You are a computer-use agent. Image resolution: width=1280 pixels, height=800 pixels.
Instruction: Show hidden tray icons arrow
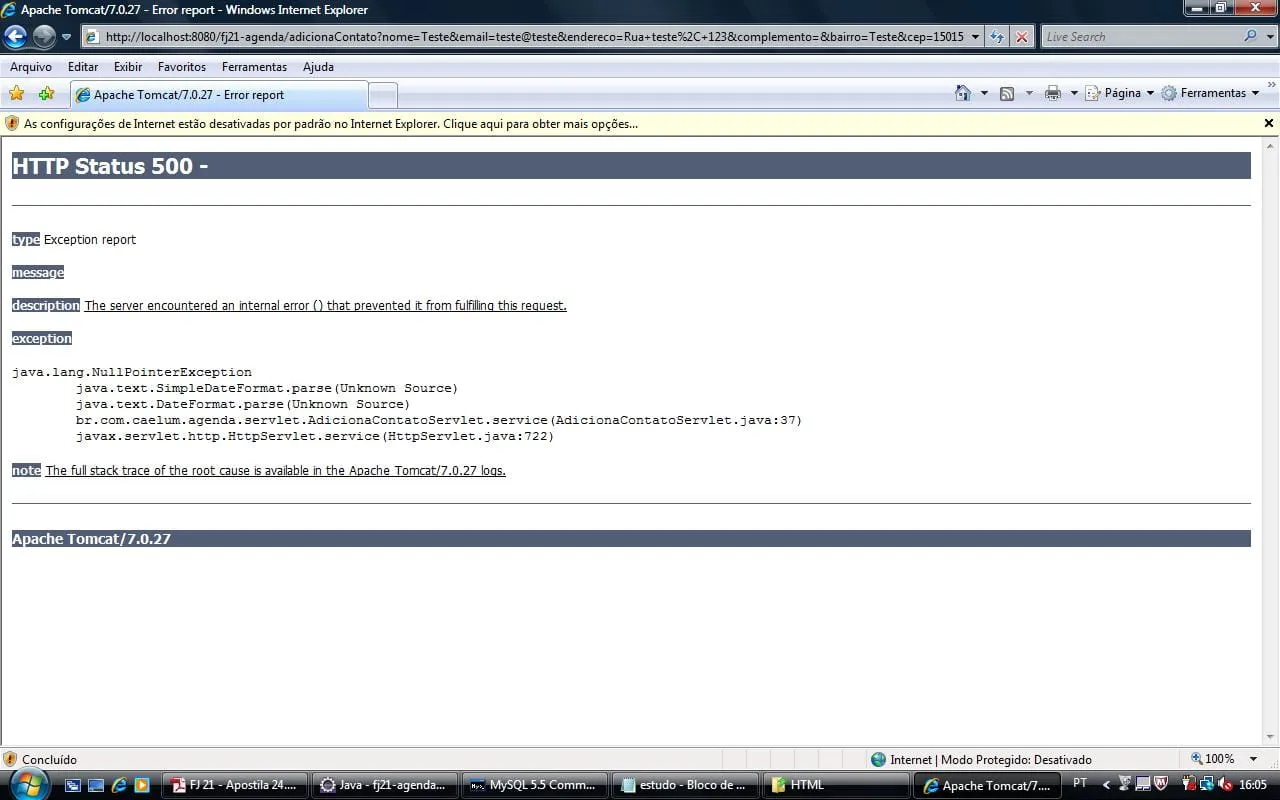pos(1105,785)
